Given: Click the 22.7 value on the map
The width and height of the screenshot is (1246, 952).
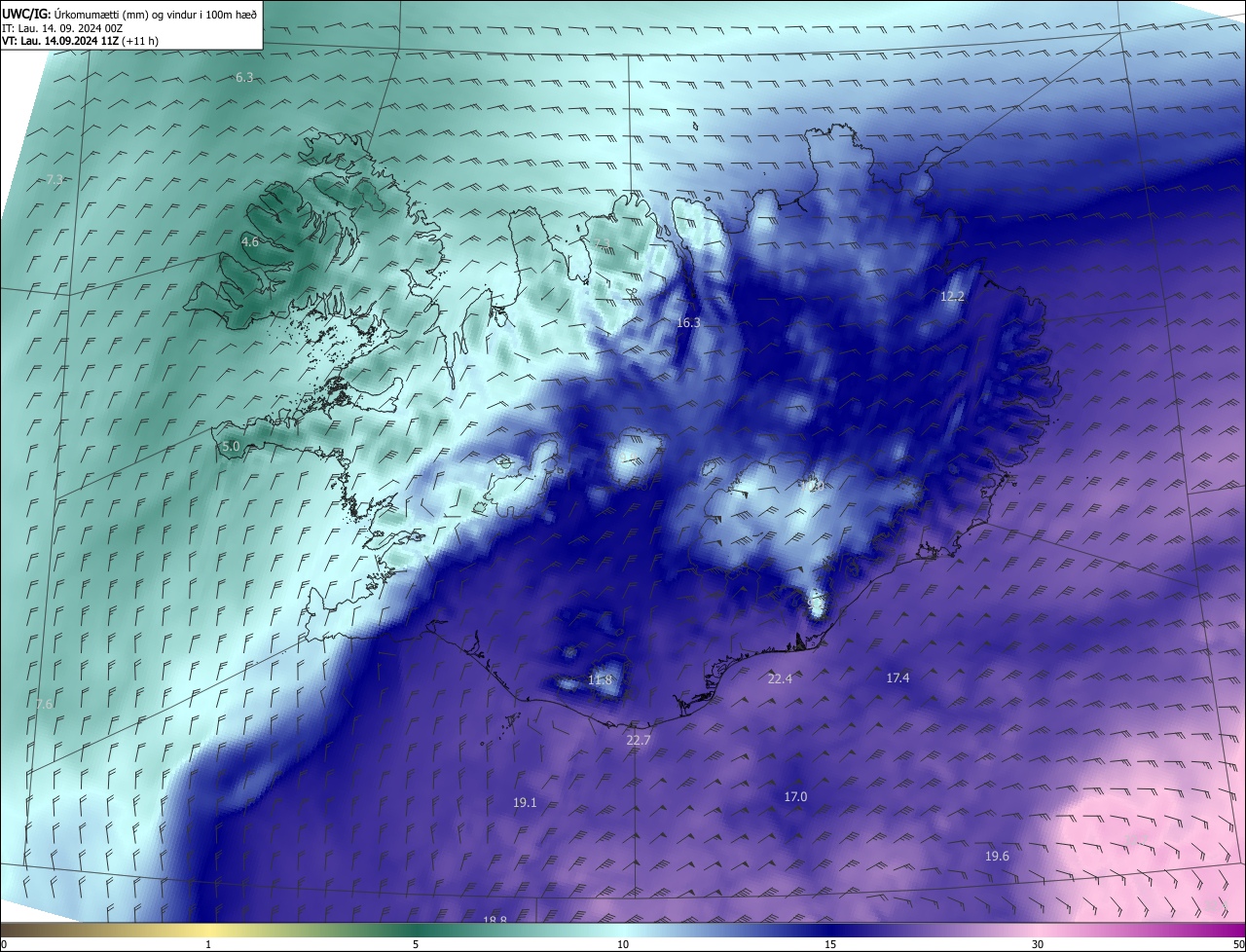Looking at the screenshot, I should click(x=638, y=740).
